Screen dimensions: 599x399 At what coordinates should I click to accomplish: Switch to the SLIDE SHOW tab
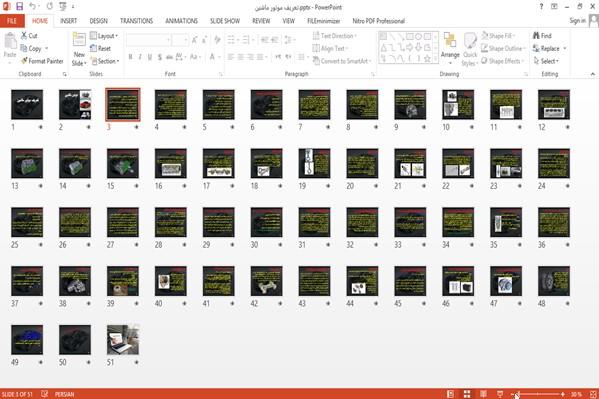[x=225, y=21]
